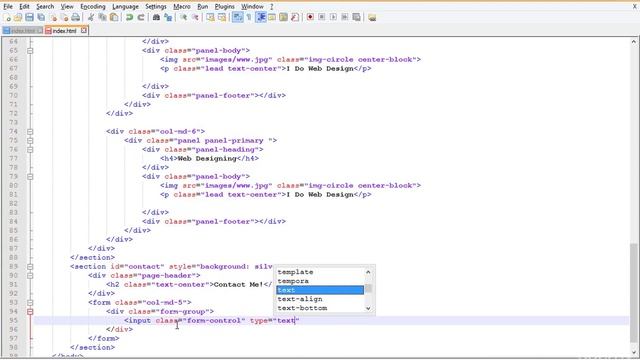
Task: Choose 'text-align' from the autocomplete list
Action: [x=320, y=299]
